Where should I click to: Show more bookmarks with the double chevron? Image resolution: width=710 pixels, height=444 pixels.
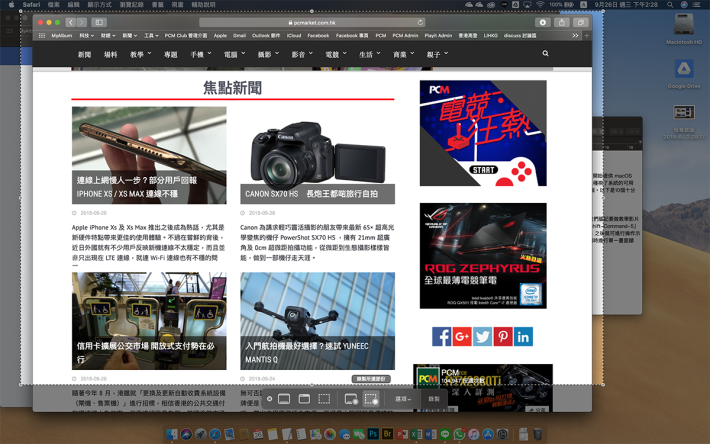point(575,35)
